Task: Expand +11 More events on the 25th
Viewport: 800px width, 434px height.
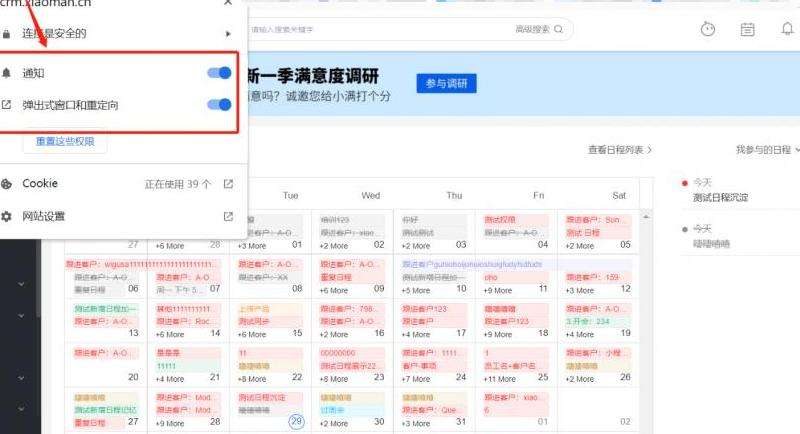Action: click(x=500, y=379)
